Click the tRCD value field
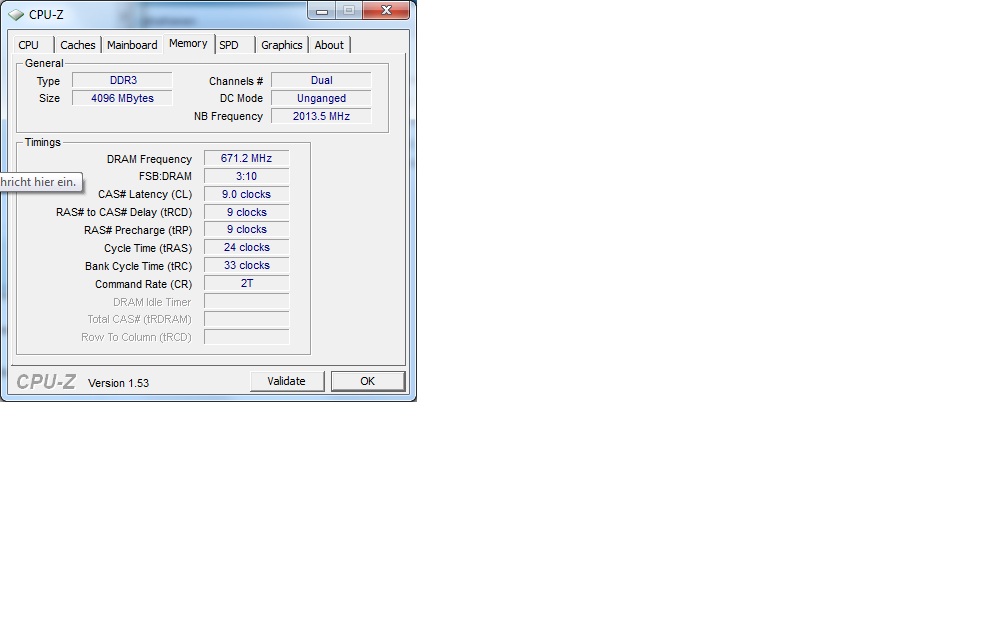1008x630 pixels. pos(246,212)
